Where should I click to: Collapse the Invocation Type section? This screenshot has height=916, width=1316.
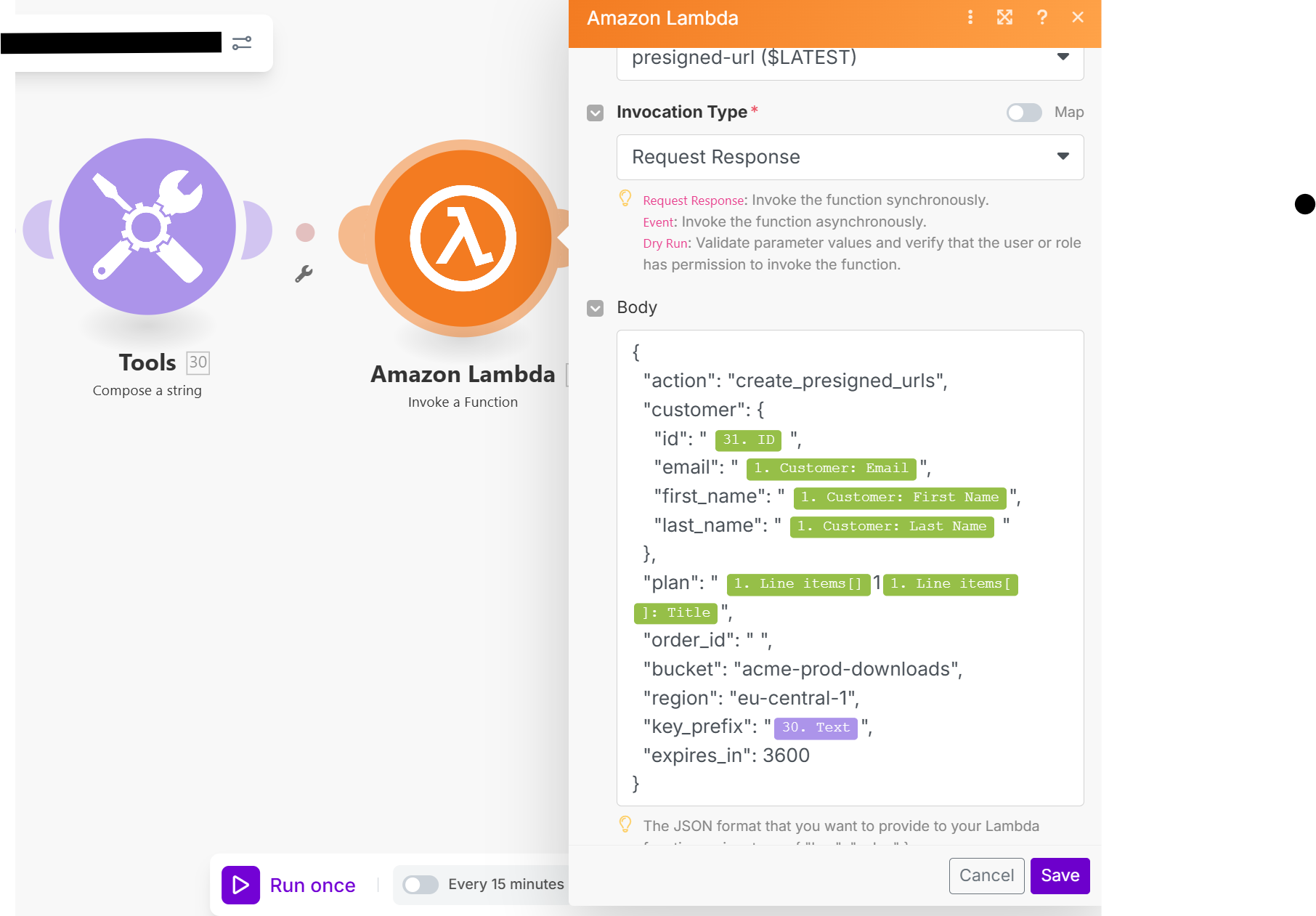[x=596, y=113]
